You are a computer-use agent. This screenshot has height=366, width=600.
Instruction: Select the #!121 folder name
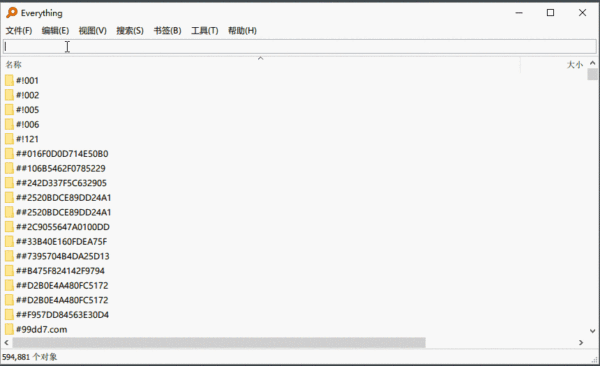coord(27,139)
